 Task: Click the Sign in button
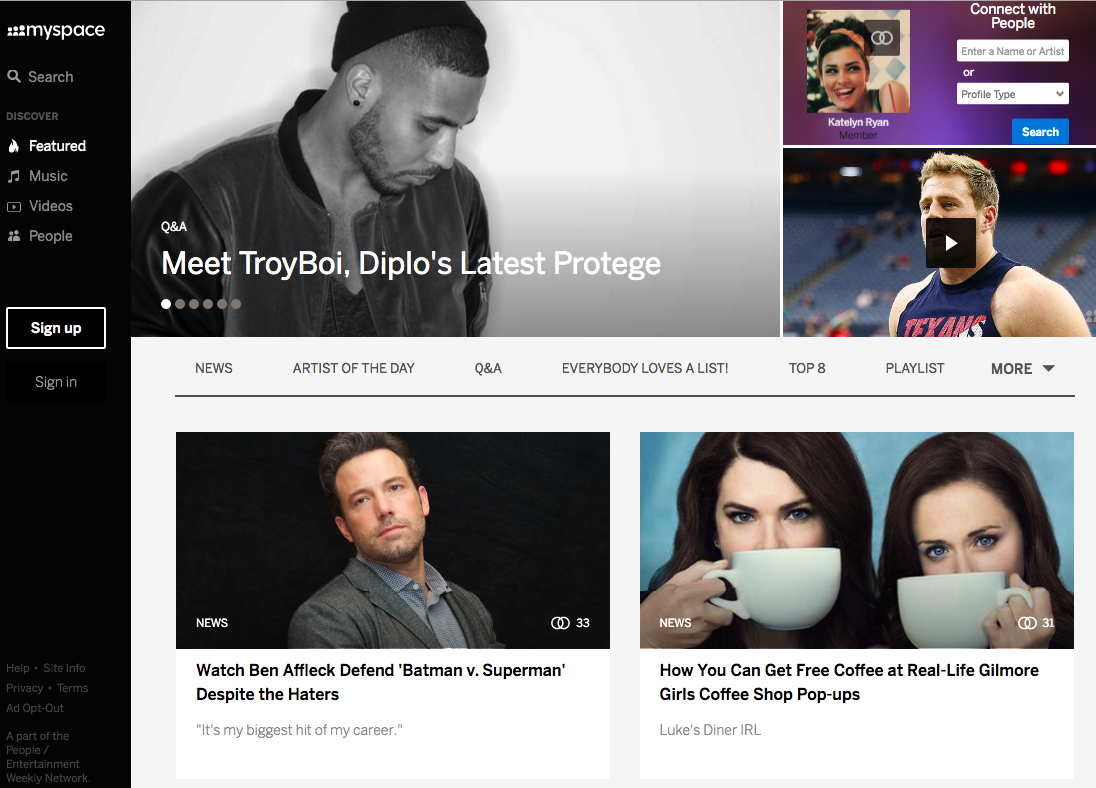coord(56,382)
